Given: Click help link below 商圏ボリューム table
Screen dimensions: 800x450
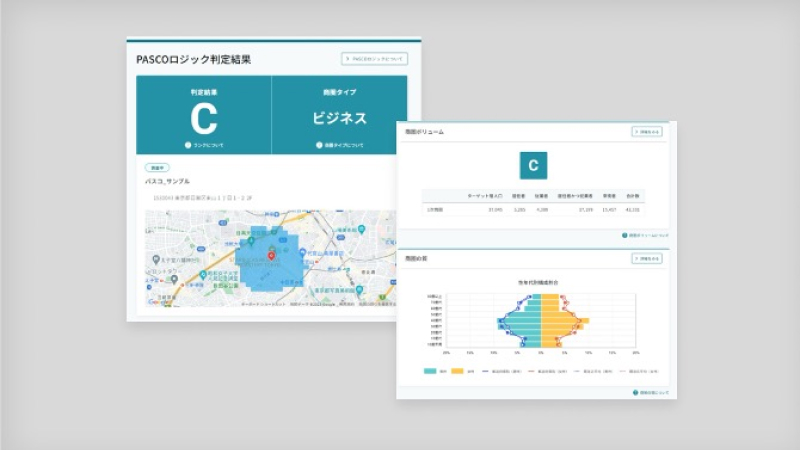Looking at the screenshot, I should pyautogui.click(x=645, y=235).
